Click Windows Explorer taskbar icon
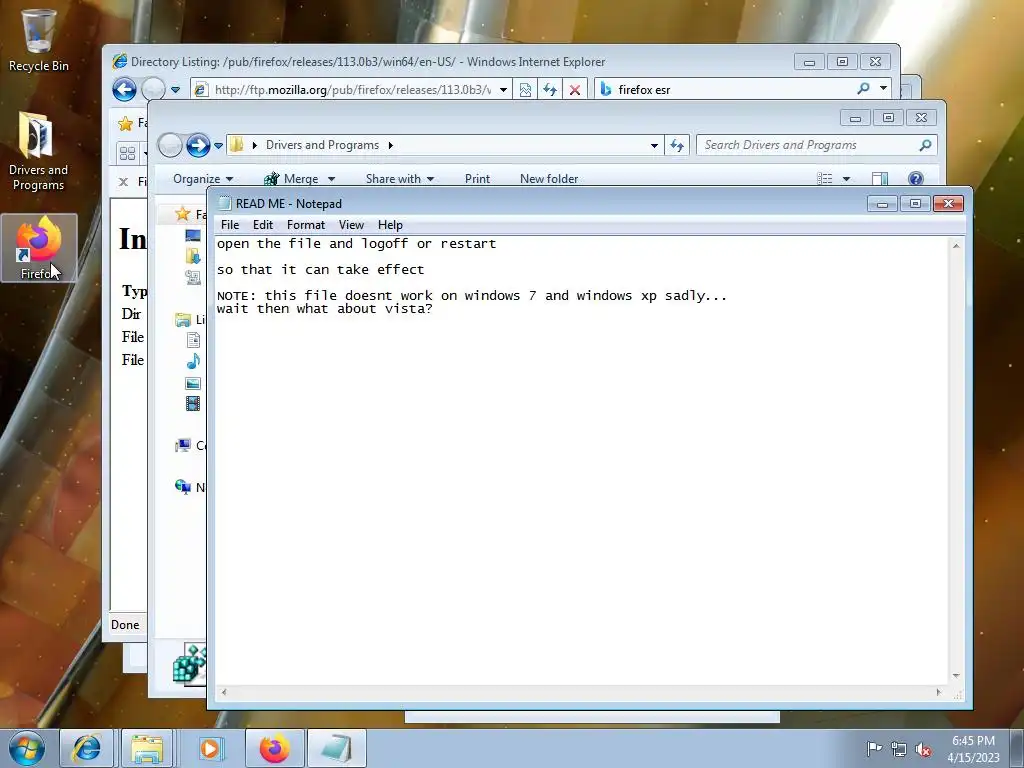1024x768 pixels. pos(146,748)
